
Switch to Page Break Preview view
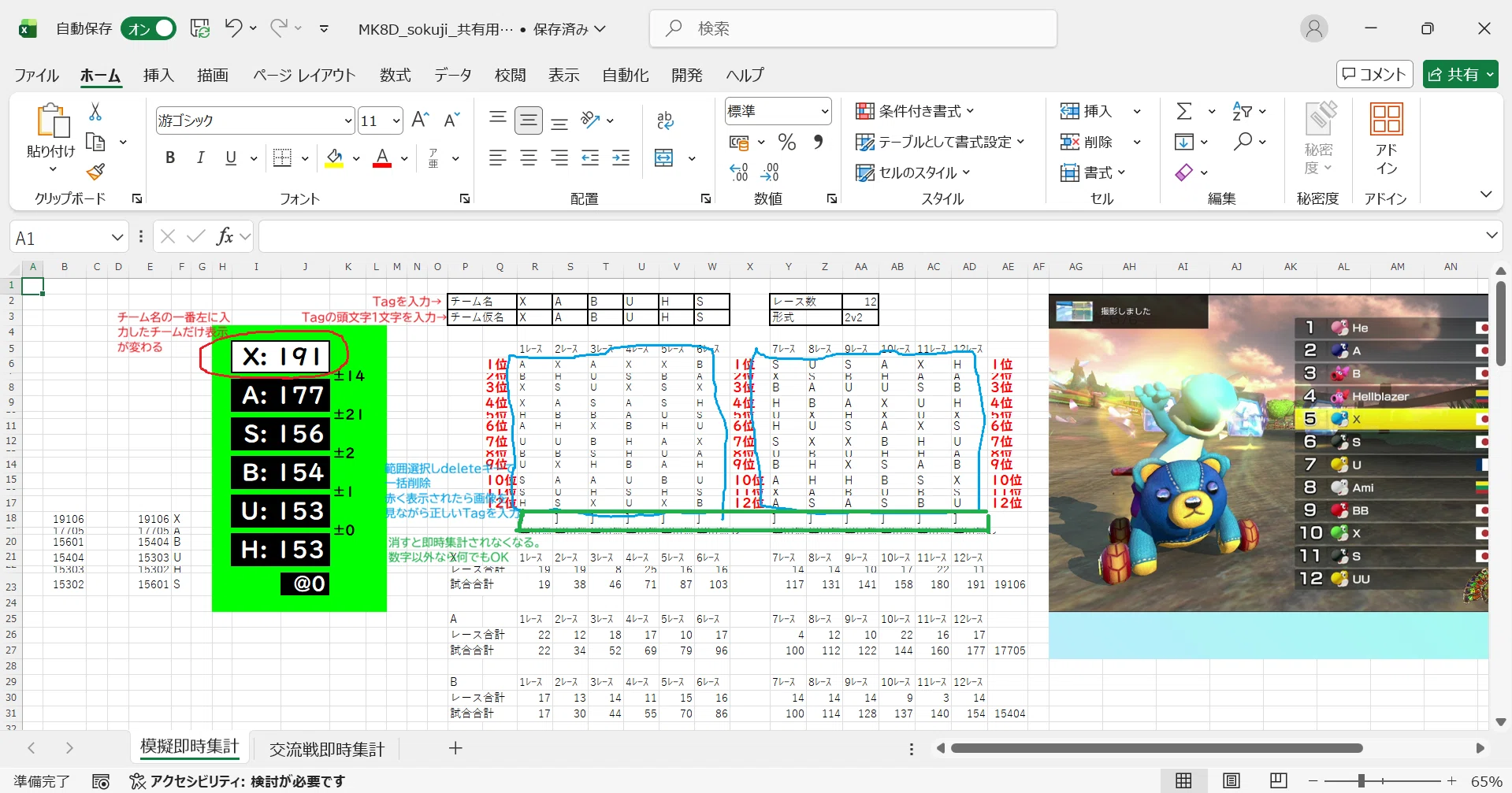(1278, 780)
